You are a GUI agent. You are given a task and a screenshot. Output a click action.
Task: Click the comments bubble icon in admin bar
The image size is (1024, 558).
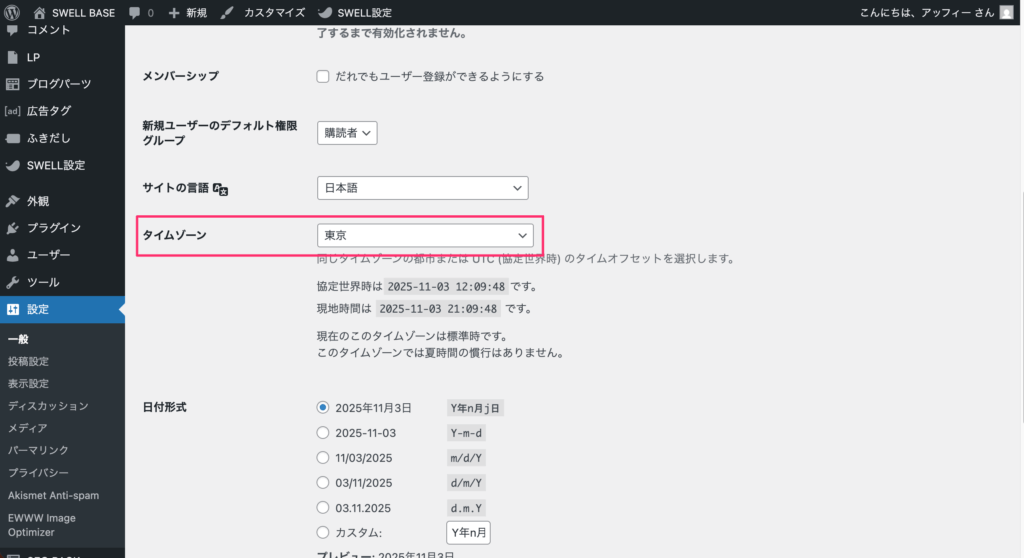tap(135, 13)
